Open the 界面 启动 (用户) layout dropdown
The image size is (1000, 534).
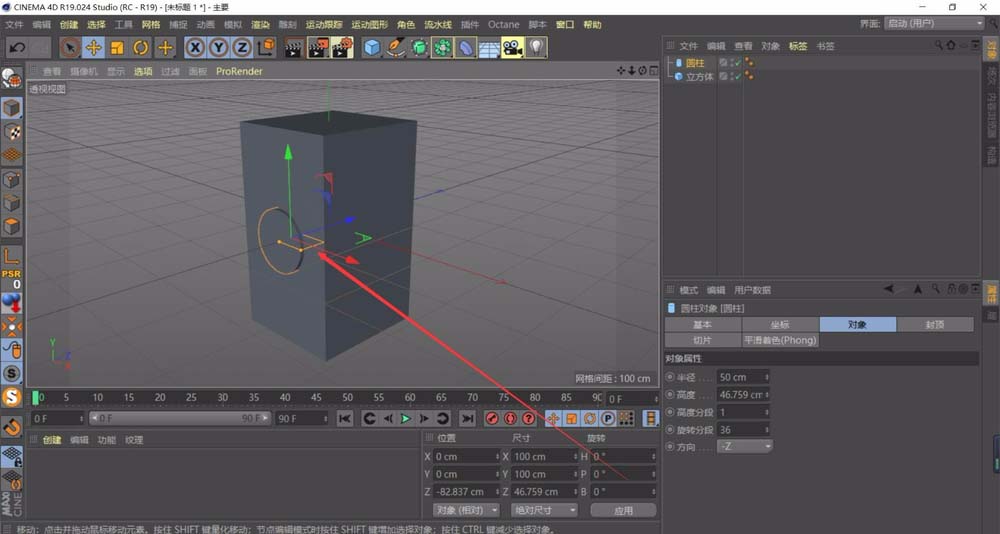pyautogui.click(x=935, y=24)
